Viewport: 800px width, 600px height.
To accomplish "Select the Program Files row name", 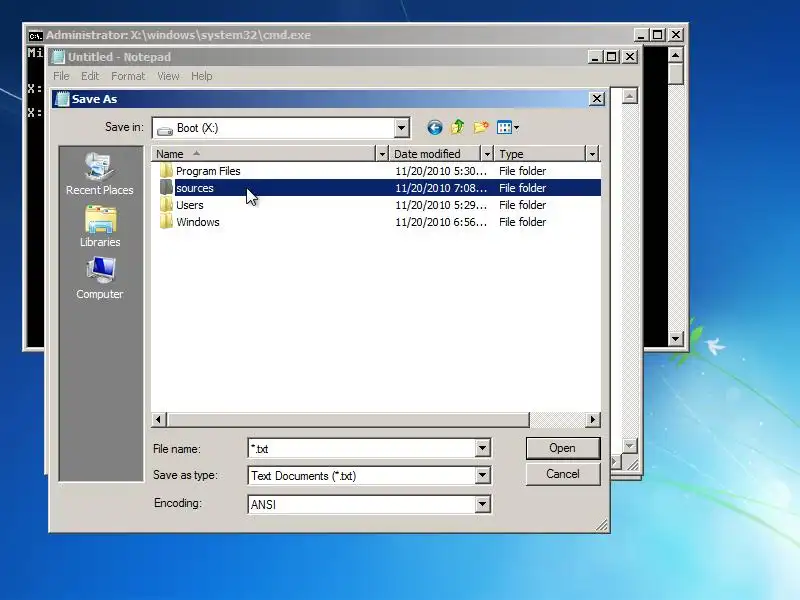I will coord(208,171).
